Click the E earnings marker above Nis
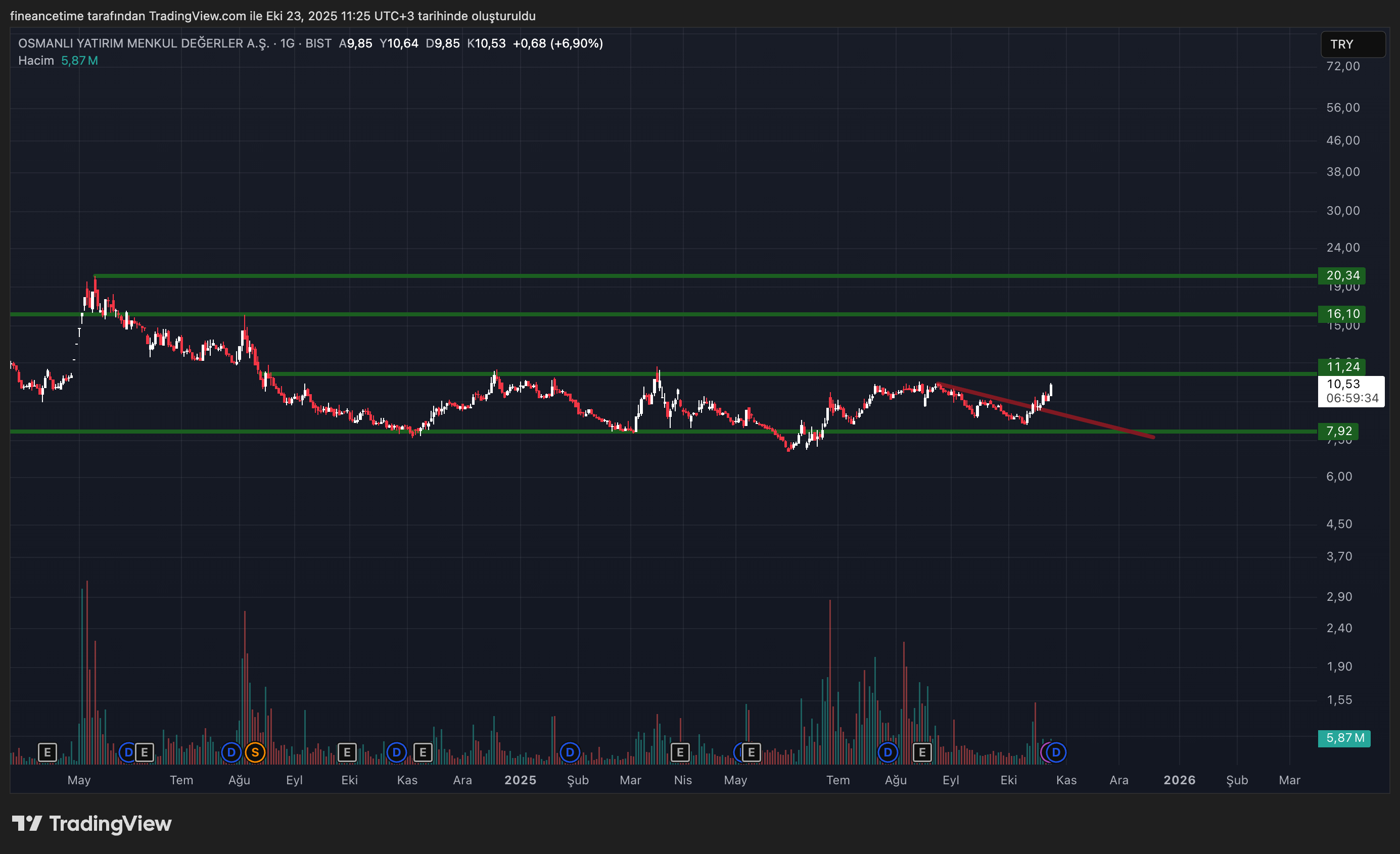 coord(680,753)
